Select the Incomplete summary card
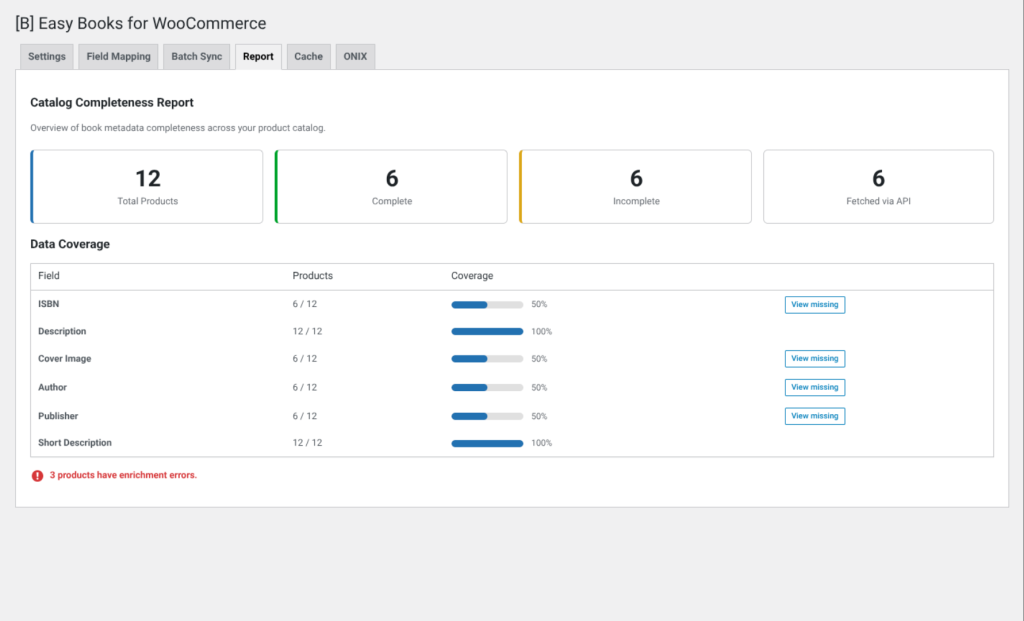Screen dimensions: 1024x621 coord(635,187)
